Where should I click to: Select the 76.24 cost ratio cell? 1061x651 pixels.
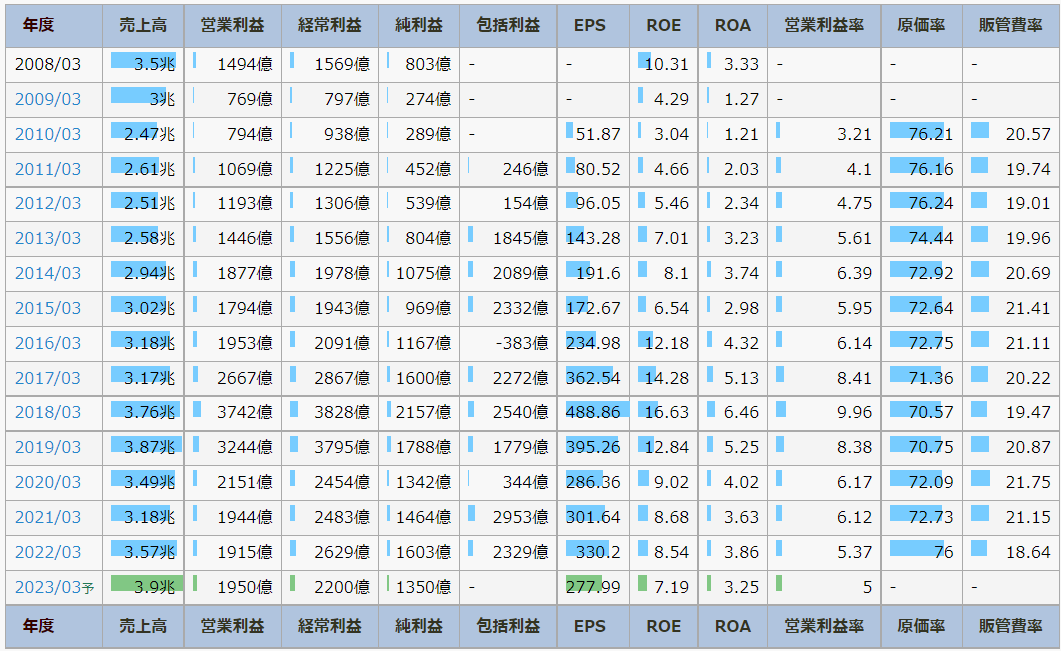point(922,204)
